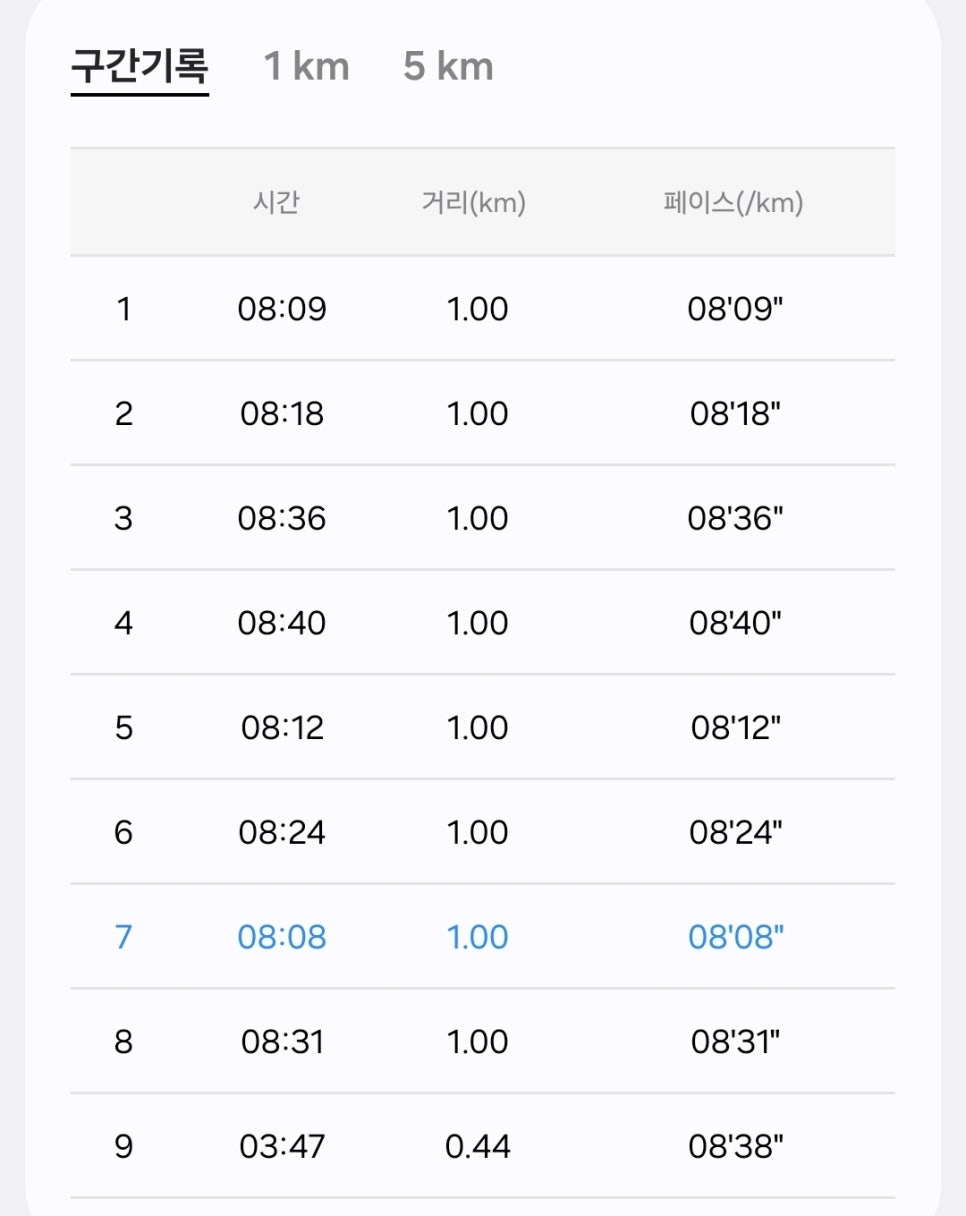This screenshot has width=966, height=1216.
Task: Select lap 9 row with time 03:47
Action: (x=483, y=1146)
